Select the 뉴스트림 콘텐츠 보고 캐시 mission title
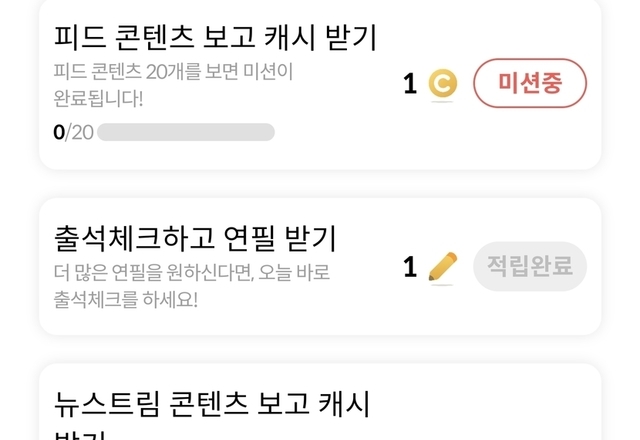This screenshot has width=640, height=440. point(211,404)
